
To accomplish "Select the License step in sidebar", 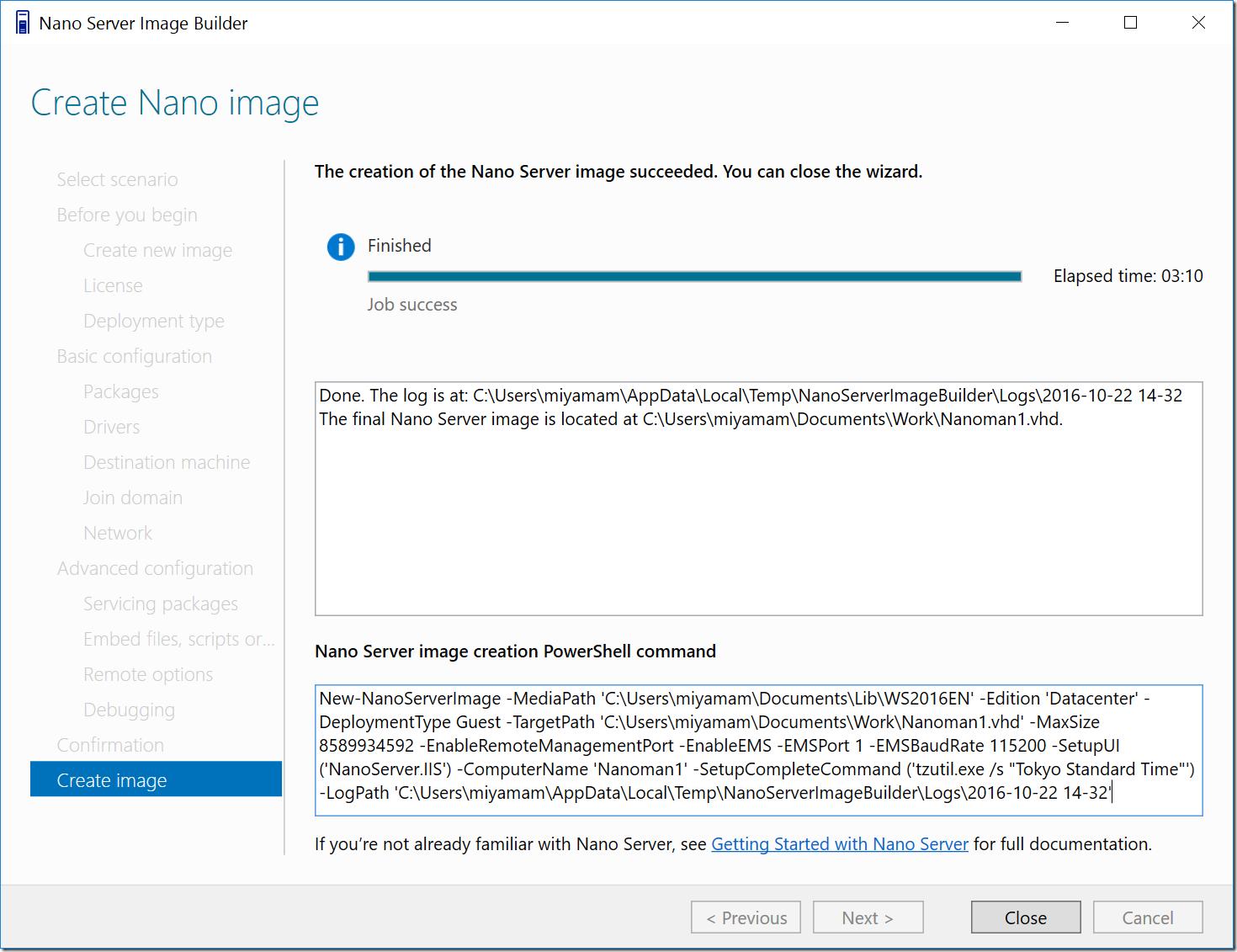I will click(113, 285).
